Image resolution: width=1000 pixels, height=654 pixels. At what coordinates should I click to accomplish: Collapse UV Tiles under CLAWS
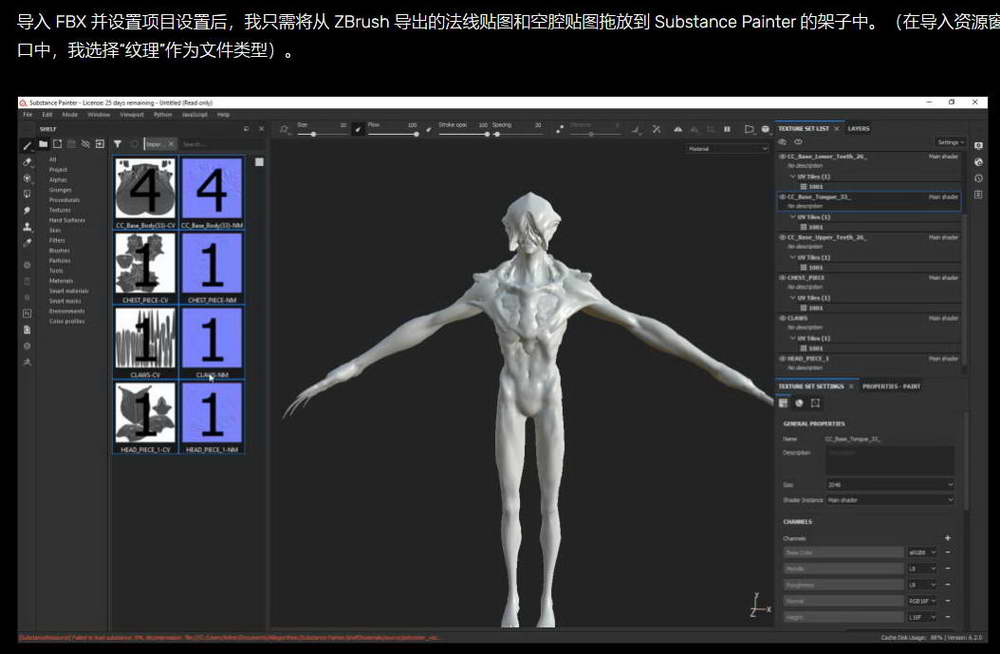793,338
